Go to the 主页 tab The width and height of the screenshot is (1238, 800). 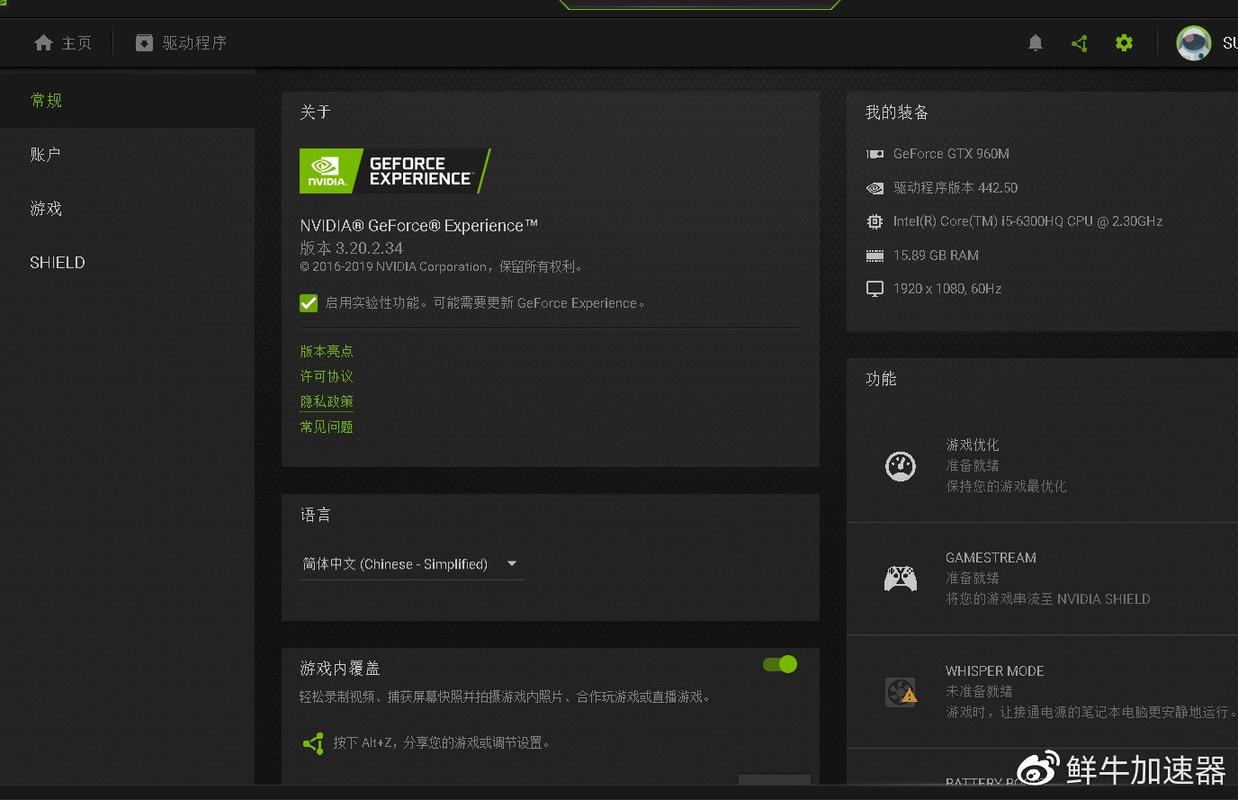(63, 43)
